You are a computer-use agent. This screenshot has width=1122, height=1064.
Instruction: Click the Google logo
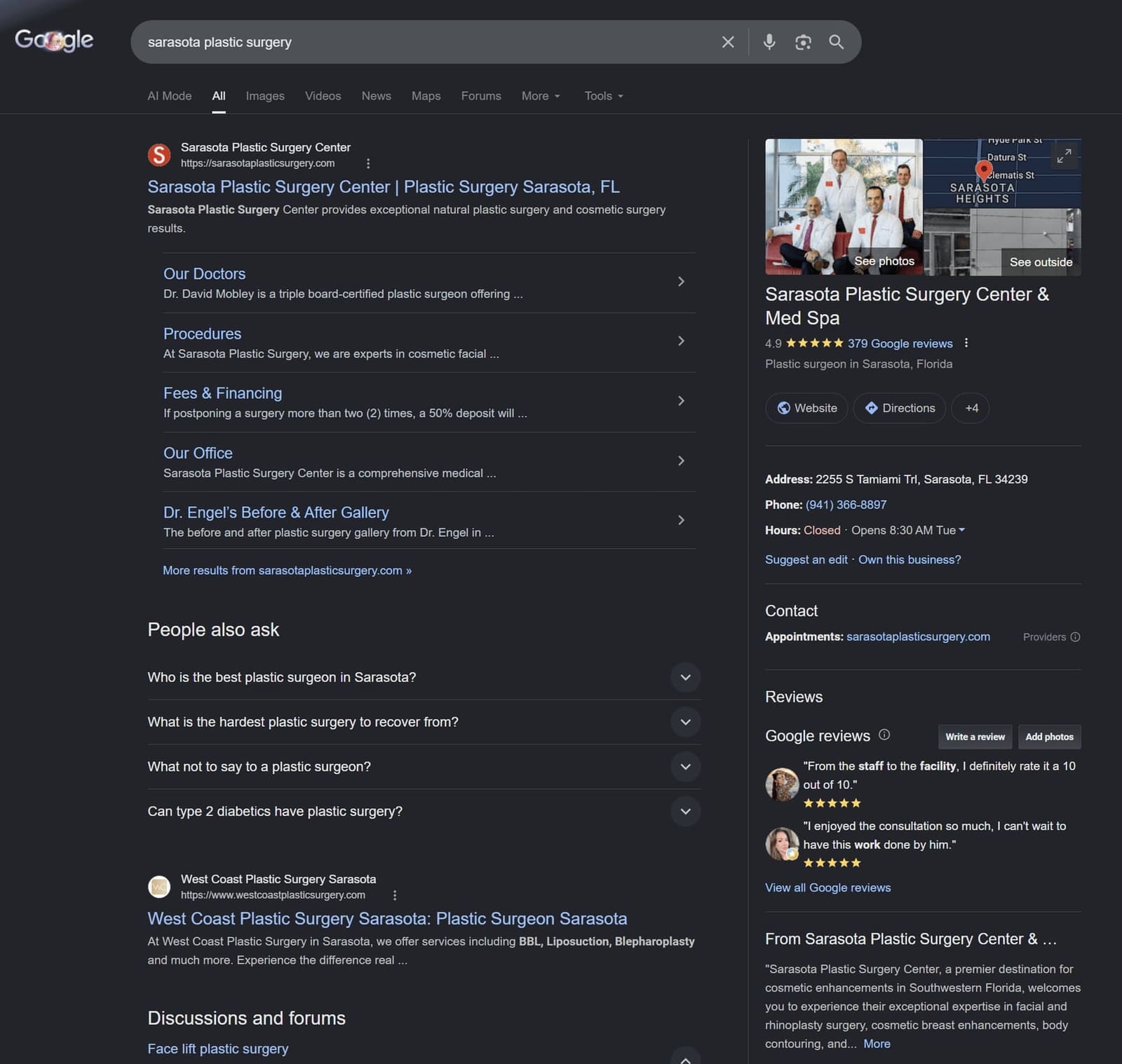(x=54, y=40)
